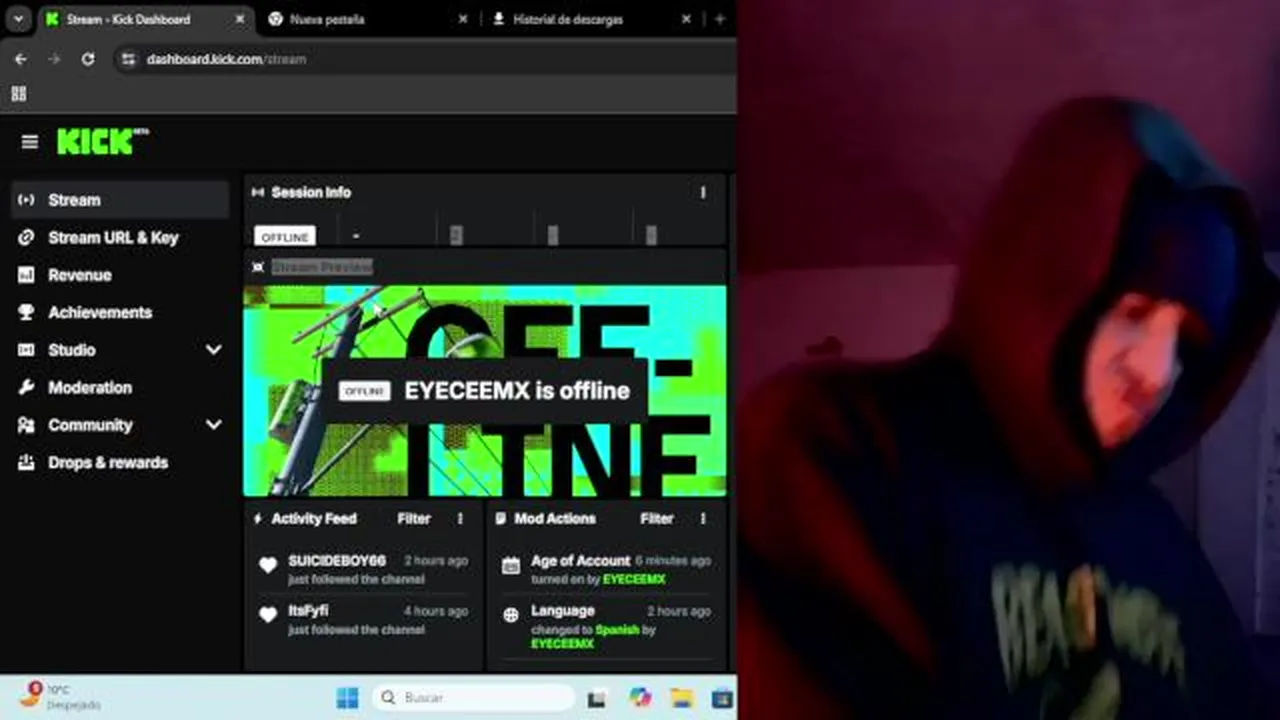Image resolution: width=1280 pixels, height=720 pixels.
Task: Open the weather widget on taskbar
Action: coord(60,697)
